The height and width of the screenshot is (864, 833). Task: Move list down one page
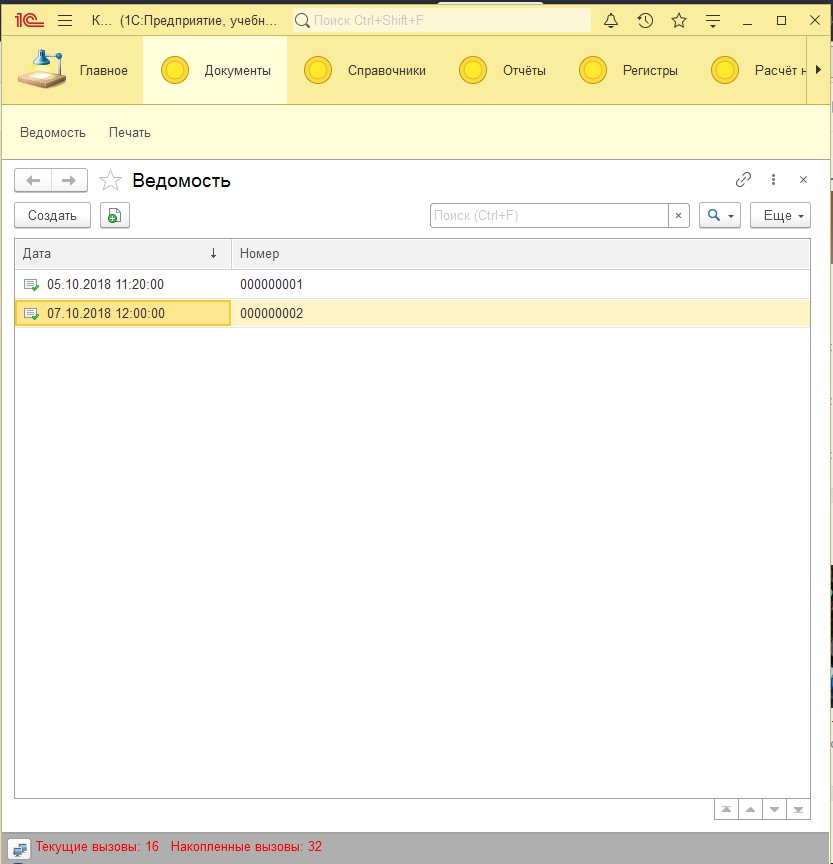[775, 809]
